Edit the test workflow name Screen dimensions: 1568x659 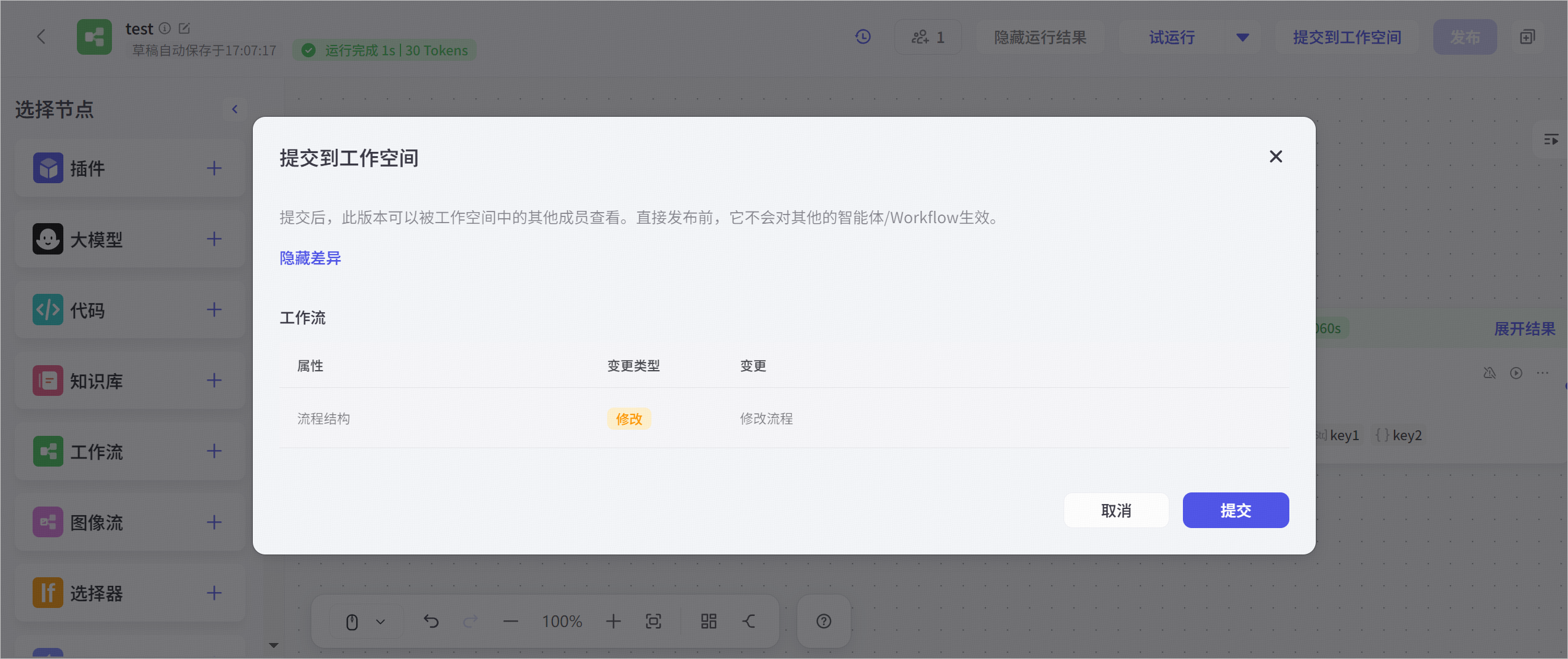[x=184, y=28]
